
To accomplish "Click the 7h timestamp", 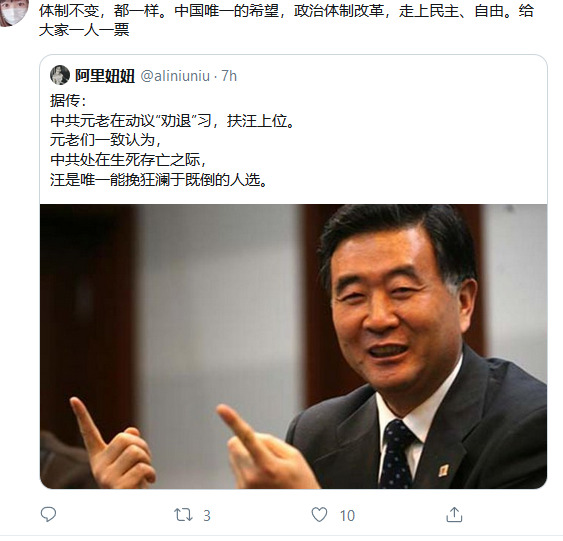I will coord(229,76).
